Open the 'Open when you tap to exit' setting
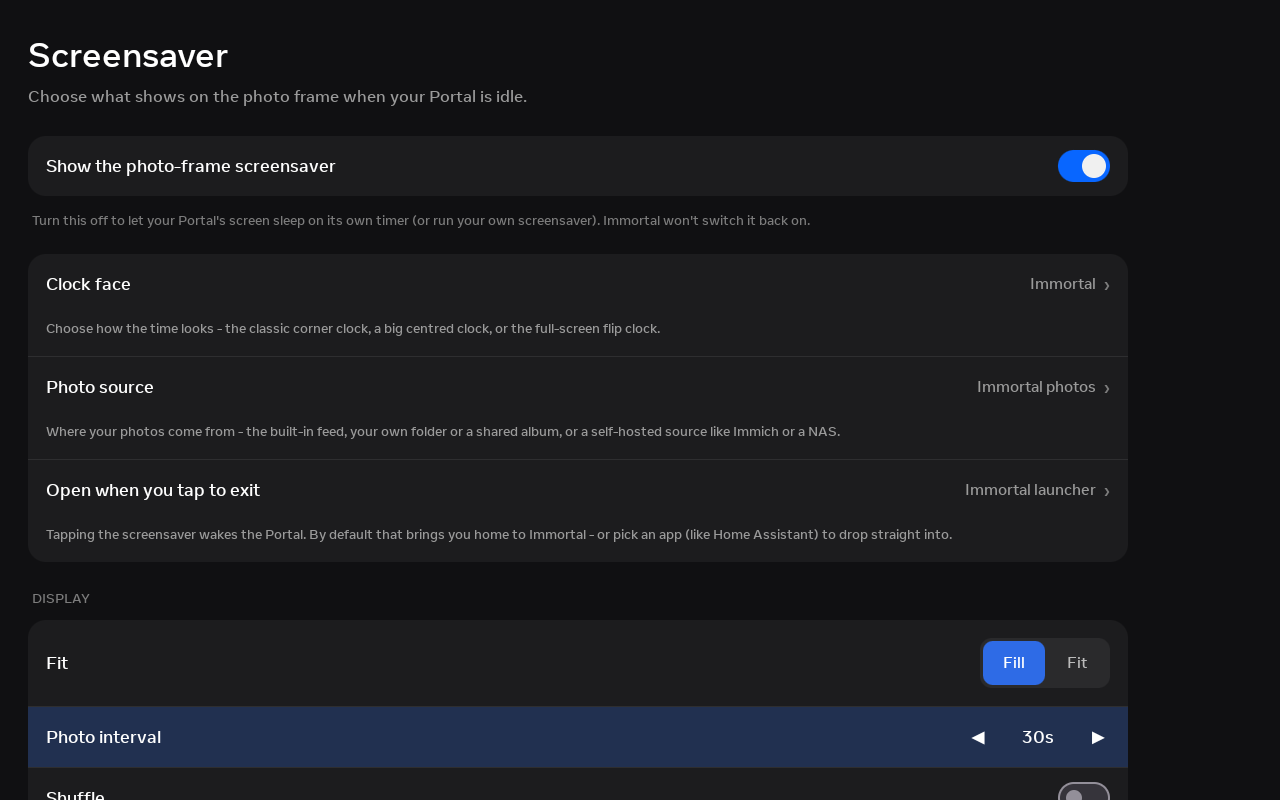Screen dimensions: 1280x800 coord(578,511)
